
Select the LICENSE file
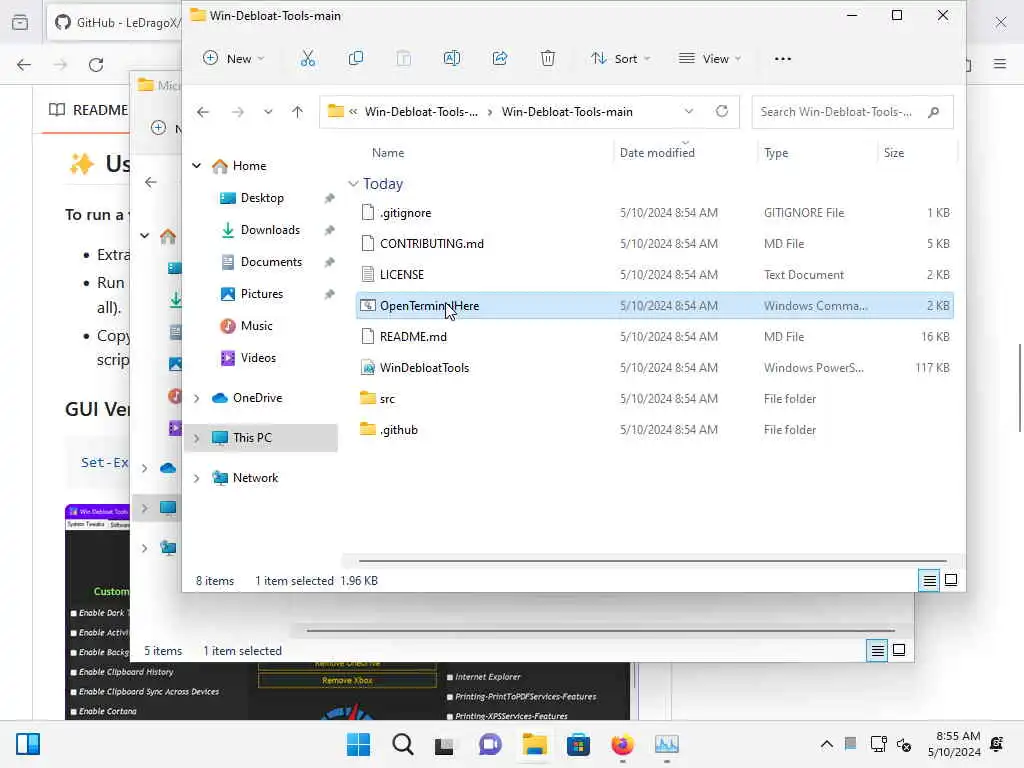click(654, 275)
